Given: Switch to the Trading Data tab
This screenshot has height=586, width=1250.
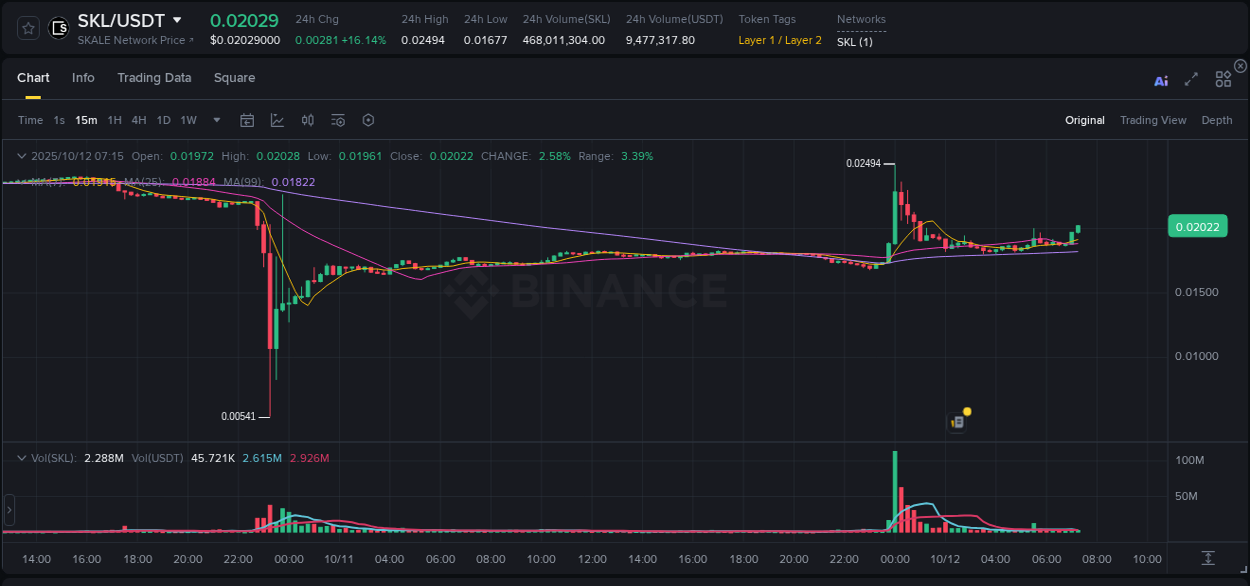Looking at the screenshot, I should [x=154, y=78].
